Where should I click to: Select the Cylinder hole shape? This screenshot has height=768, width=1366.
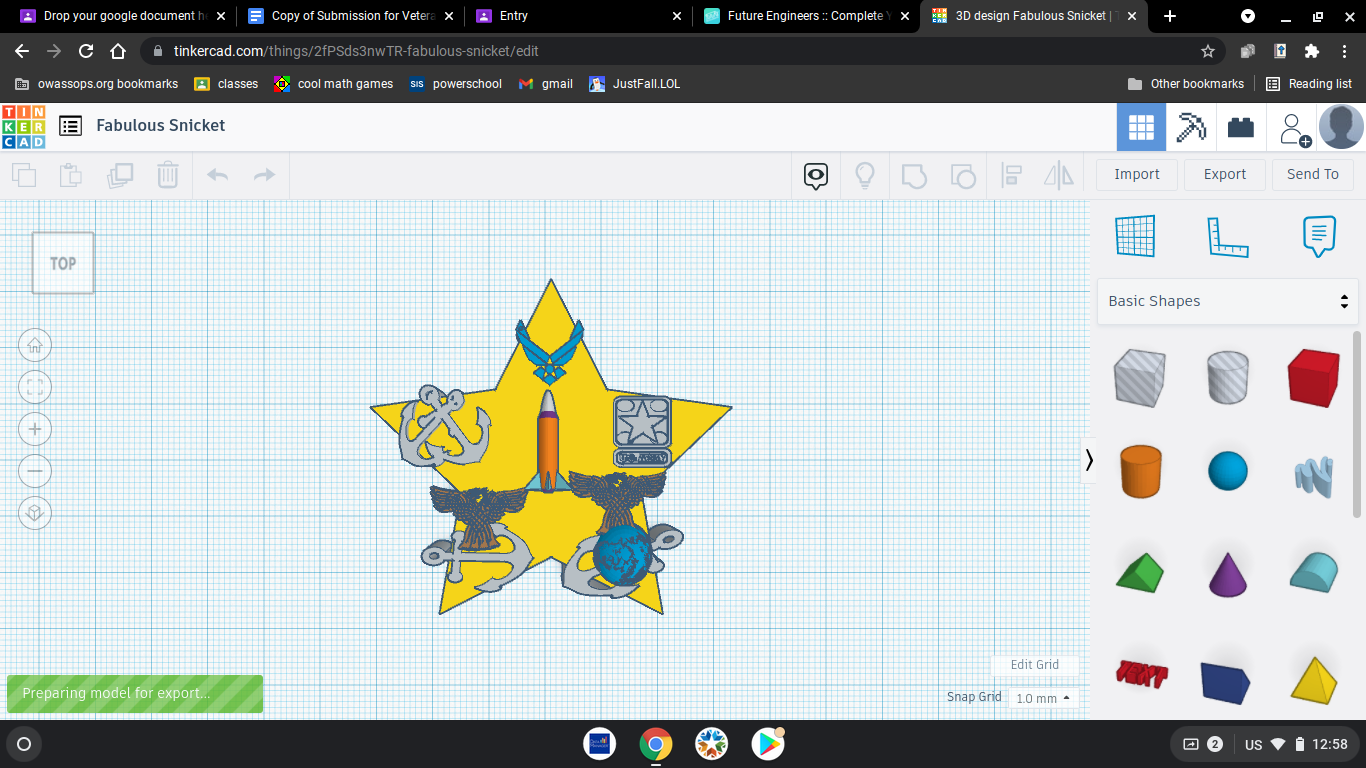point(1227,377)
